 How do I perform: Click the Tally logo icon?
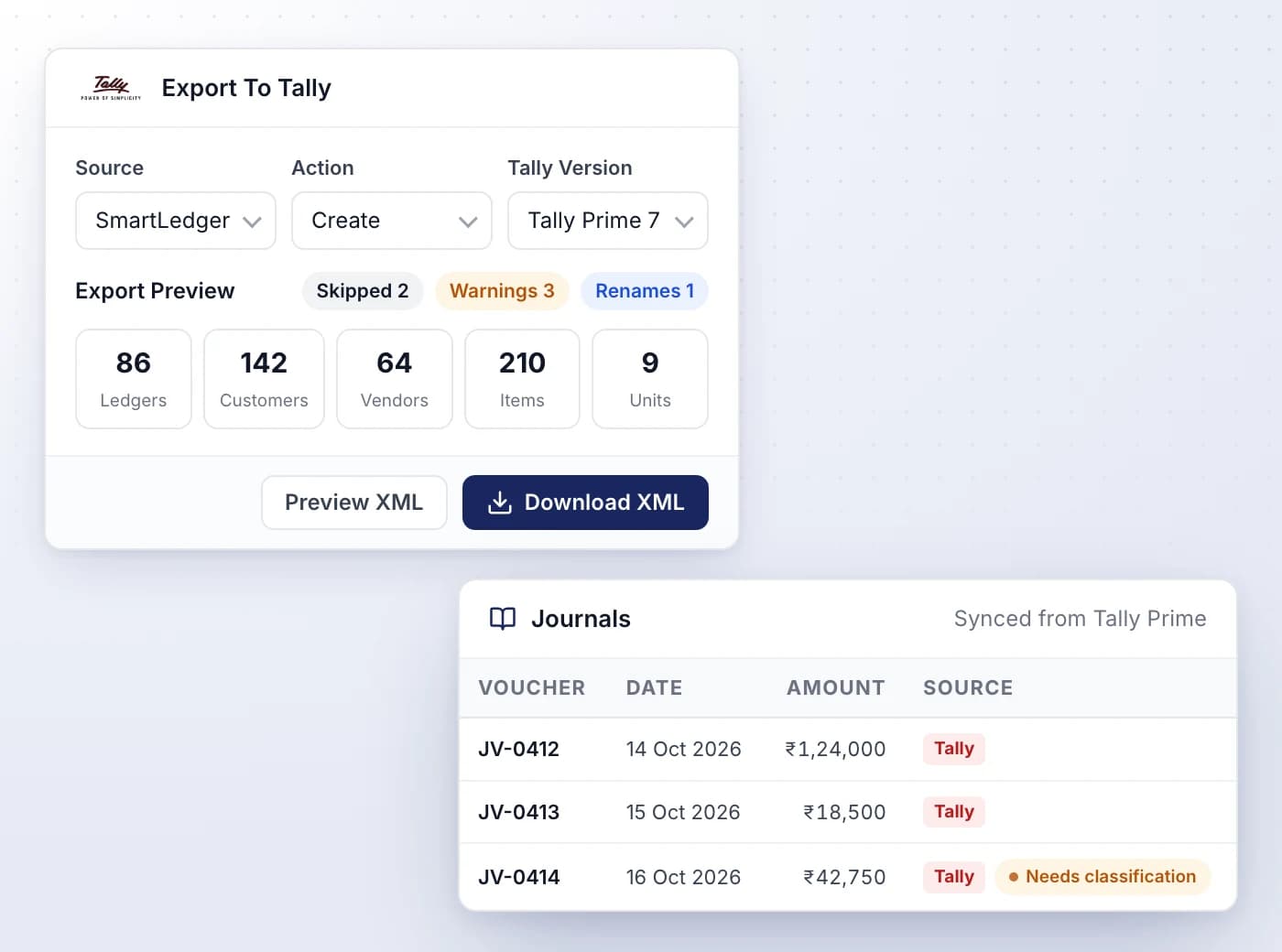[111, 88]
